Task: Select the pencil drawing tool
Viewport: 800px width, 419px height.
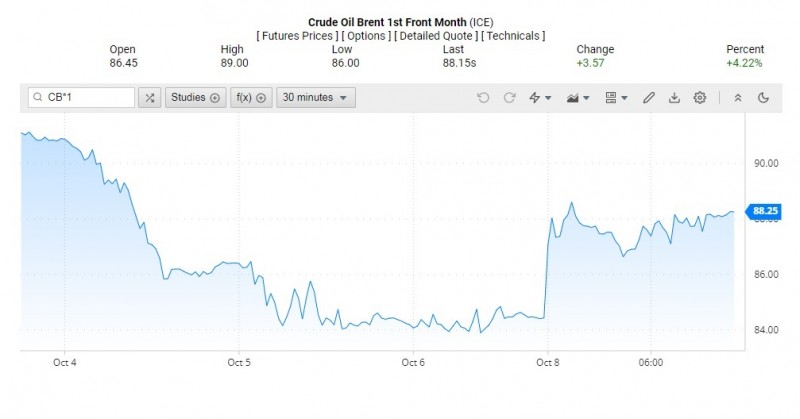Action: 648,97
